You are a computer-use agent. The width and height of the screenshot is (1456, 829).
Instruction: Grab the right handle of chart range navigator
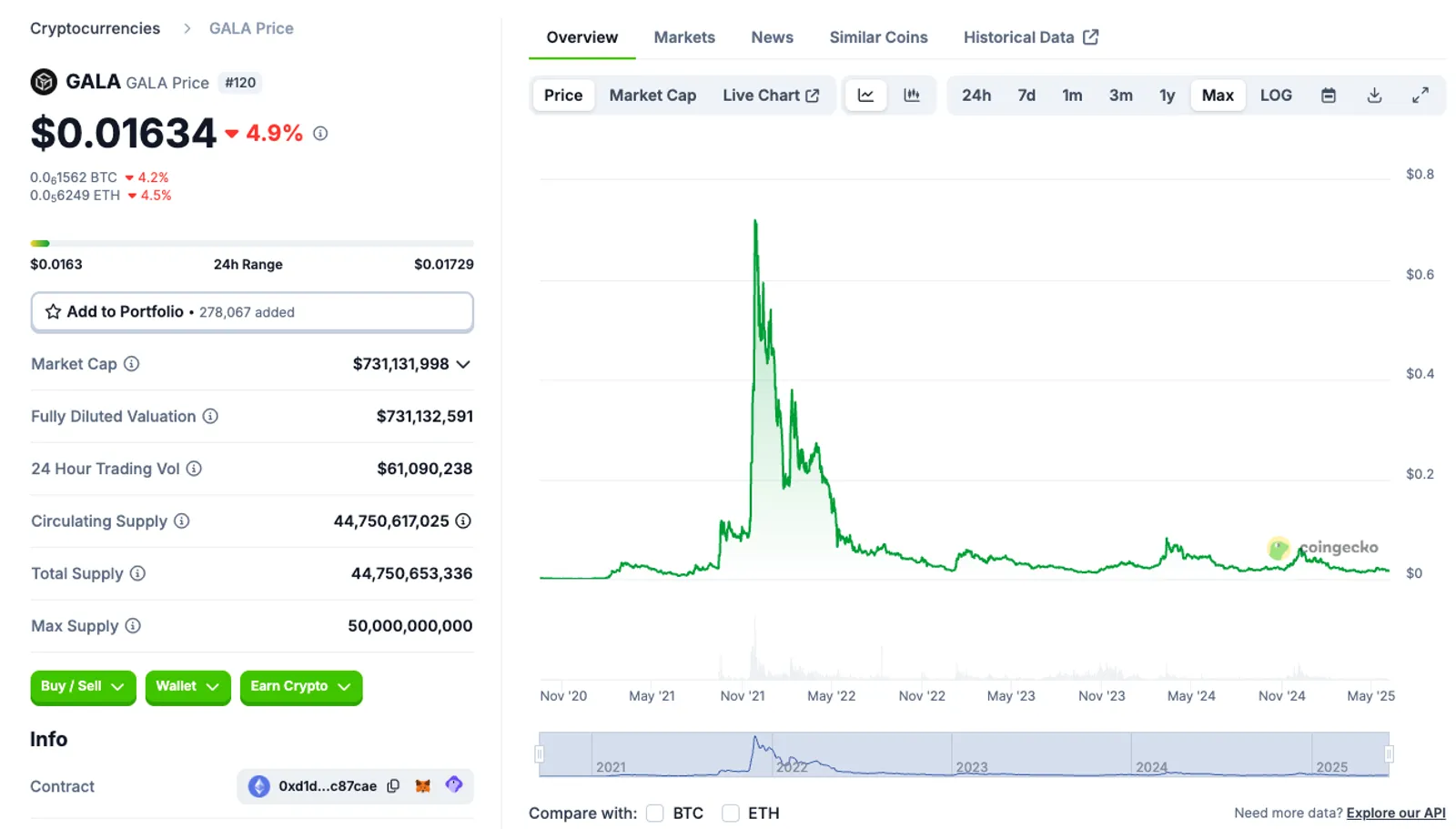[x=1389, y=754]
